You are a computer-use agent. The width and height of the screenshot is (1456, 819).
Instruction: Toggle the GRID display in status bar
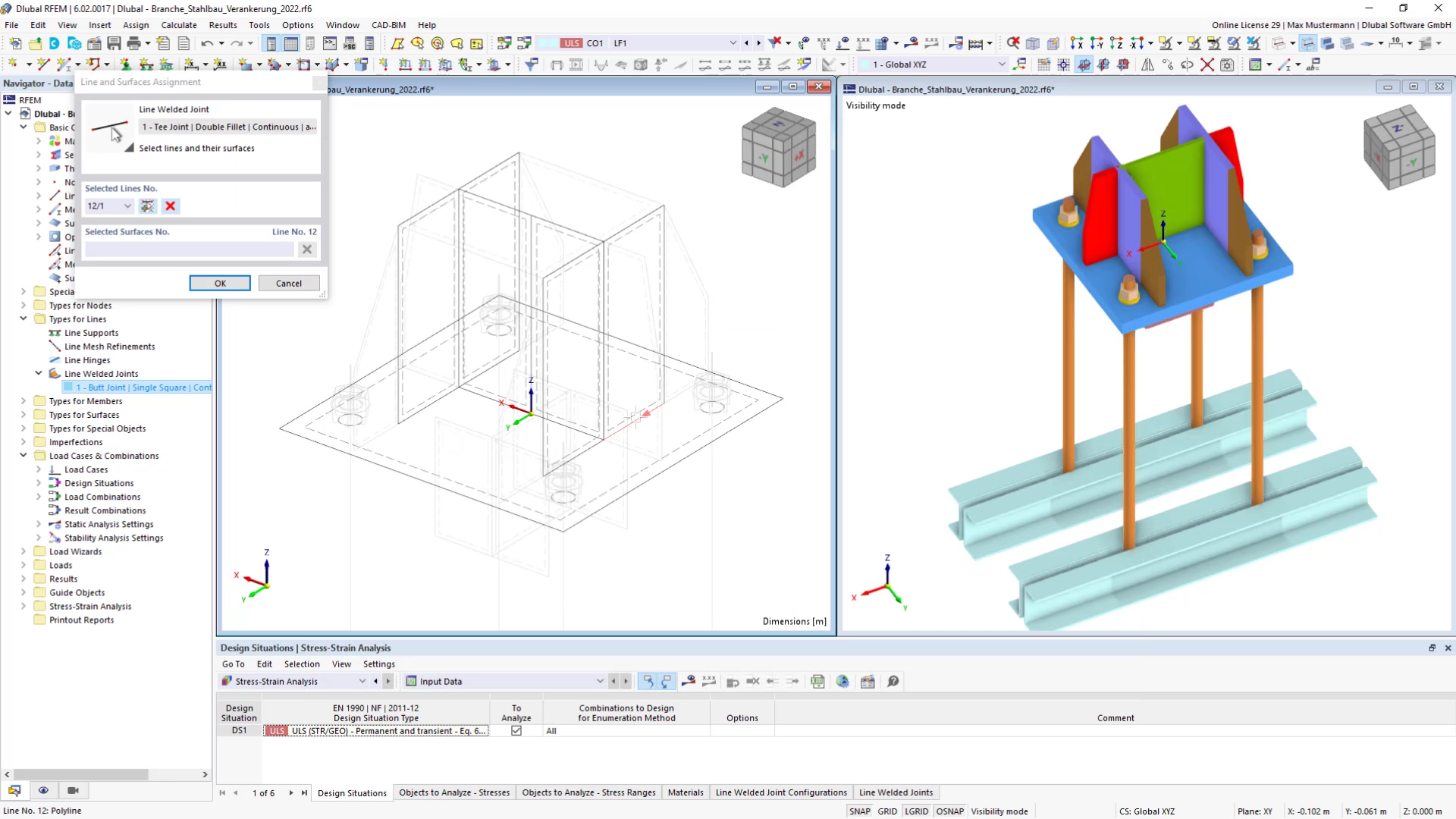click(x=888, y=811)
